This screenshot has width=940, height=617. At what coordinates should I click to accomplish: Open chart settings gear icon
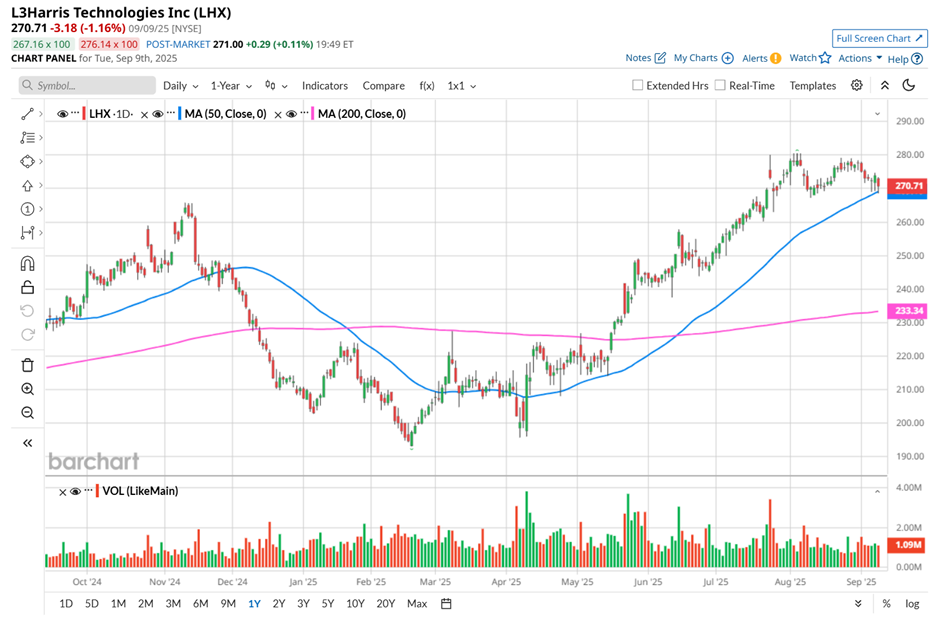click(x=857, y=85)
